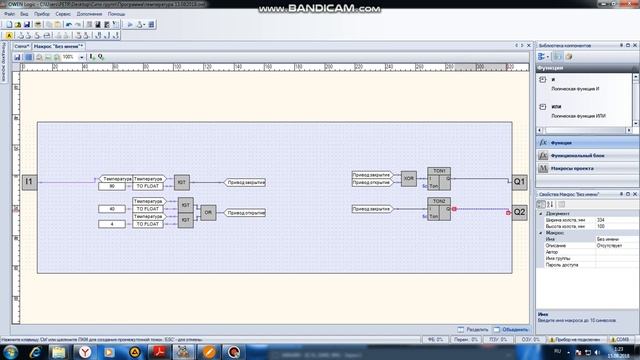640x360 pixels.
Task: Open the Windows Start menu
Action: (10, 352)
